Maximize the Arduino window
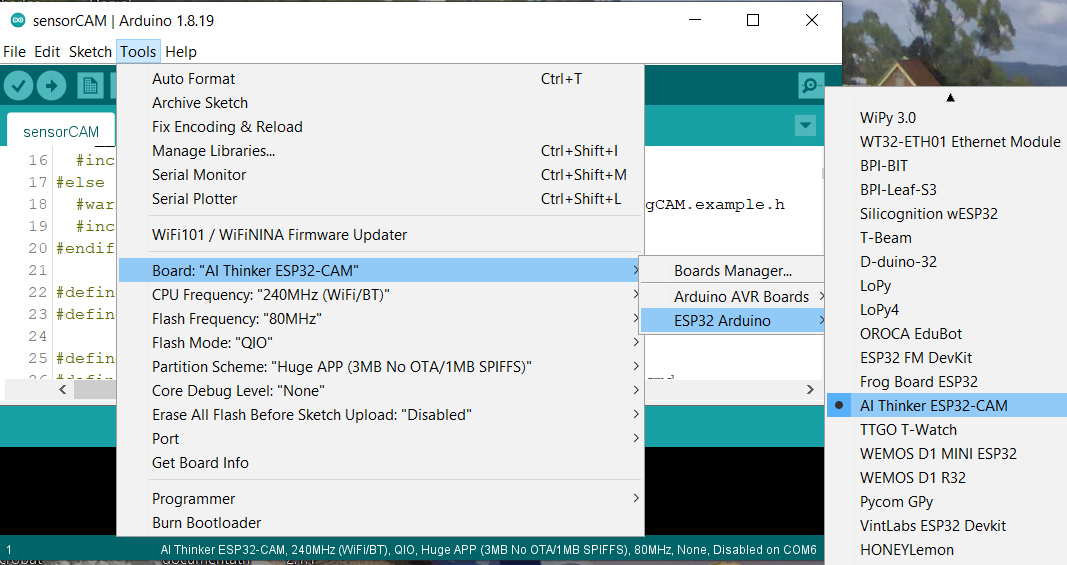Screen dimensions: 1067x565 tap(753, 20)
